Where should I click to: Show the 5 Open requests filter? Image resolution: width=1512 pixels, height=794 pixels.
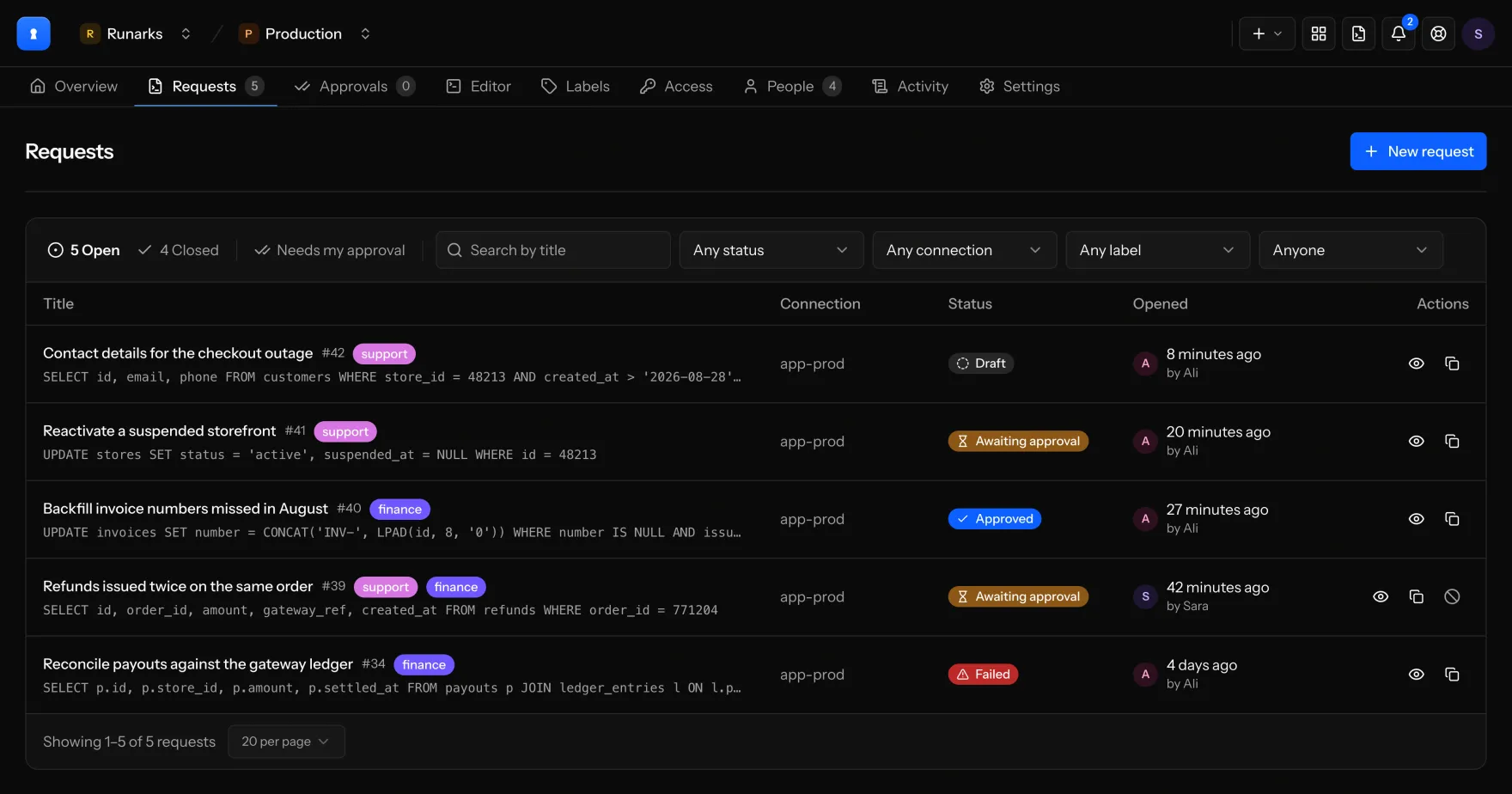point(83,250)
